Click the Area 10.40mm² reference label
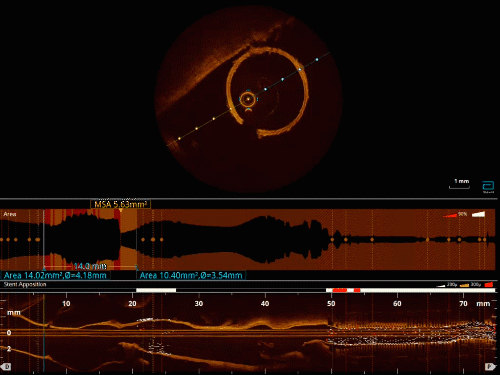 point(191,275)
